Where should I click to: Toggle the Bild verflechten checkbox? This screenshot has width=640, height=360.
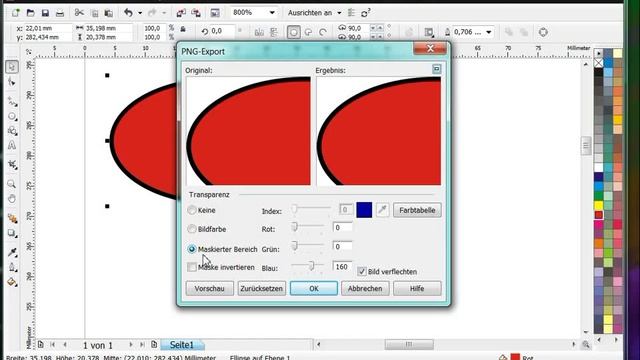pos(362,271)
